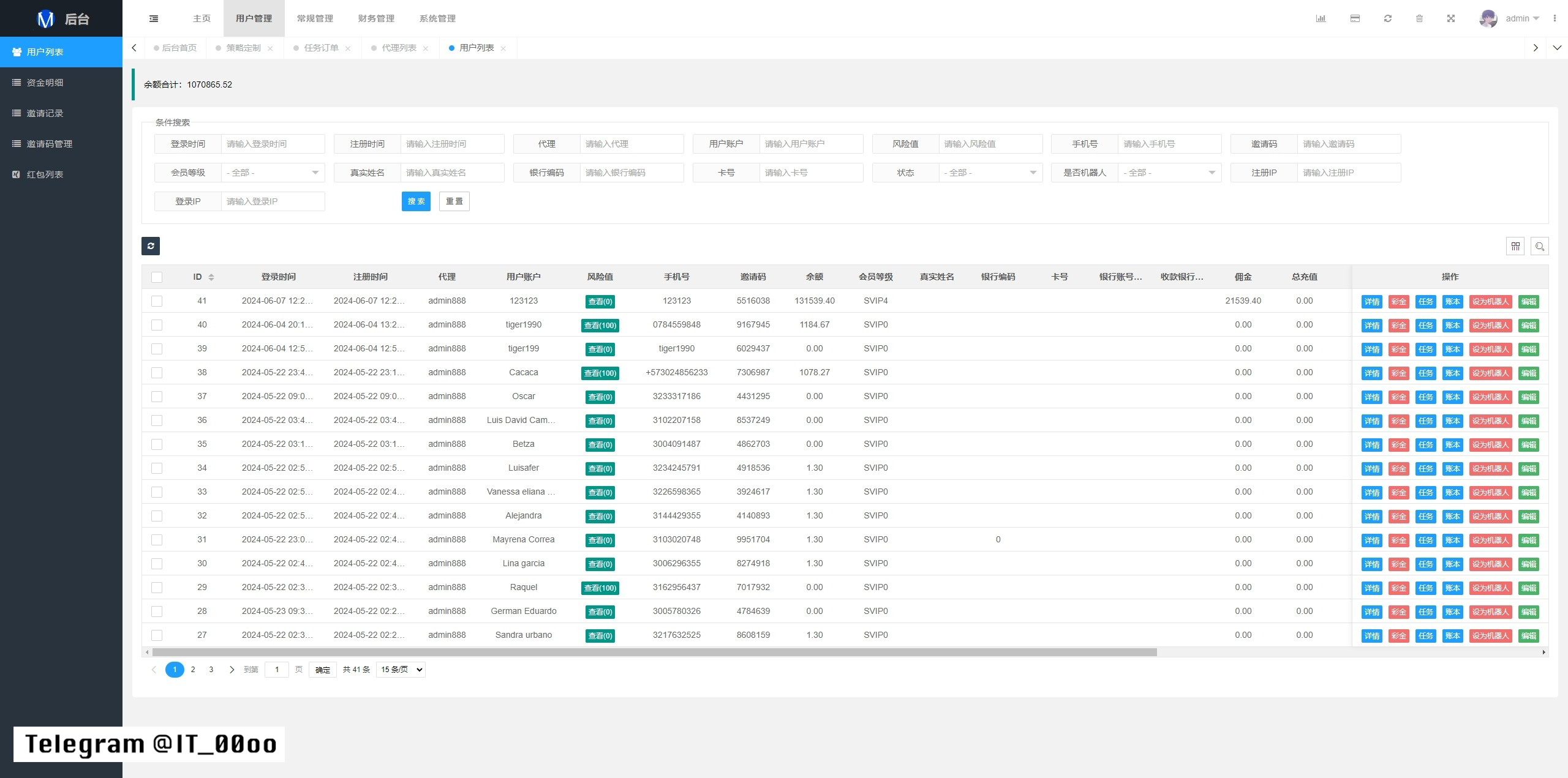Viewport: 1568px width, 778px height.
Task: Focus the 登录时间 input field
Action: point(273,144)
